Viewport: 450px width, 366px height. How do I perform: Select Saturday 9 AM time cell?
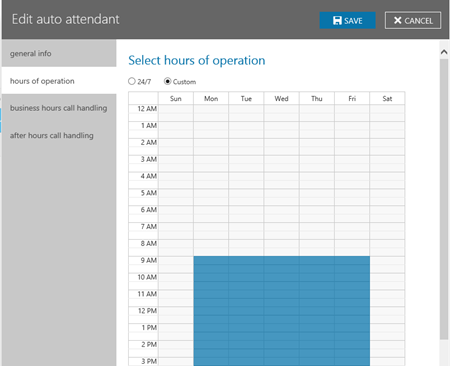pyautogui.click(x=387, y=261)
